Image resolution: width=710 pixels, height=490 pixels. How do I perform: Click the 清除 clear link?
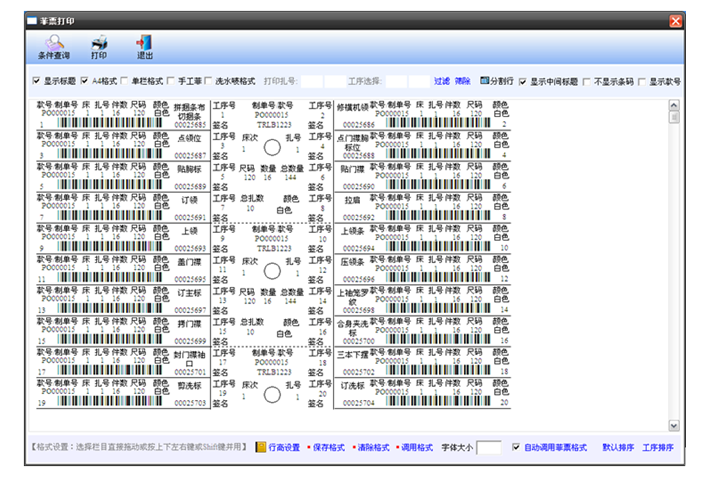pos(463,81)
